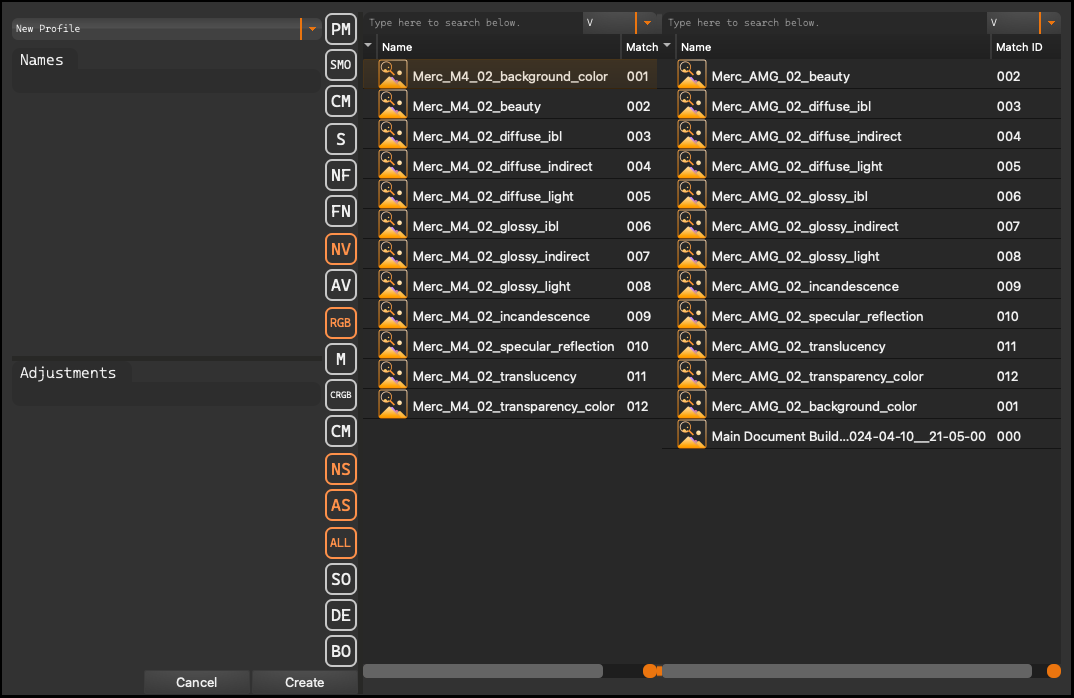This screenshot has width=1074, height=698.
Task: Disable the orange NS button
Action: click(x=340, y=469)
